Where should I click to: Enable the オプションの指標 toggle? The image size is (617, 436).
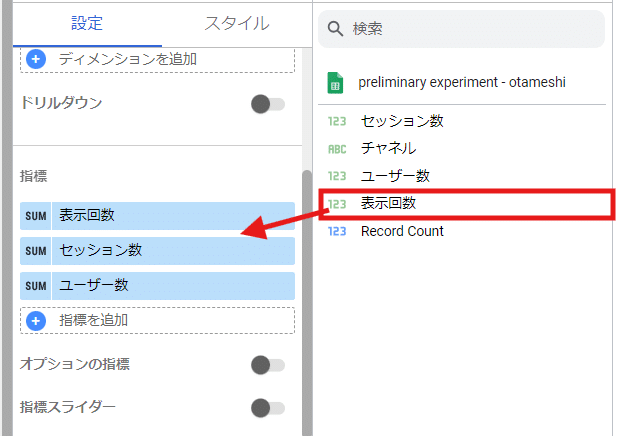pyautogui.click(x=268, y=365)
